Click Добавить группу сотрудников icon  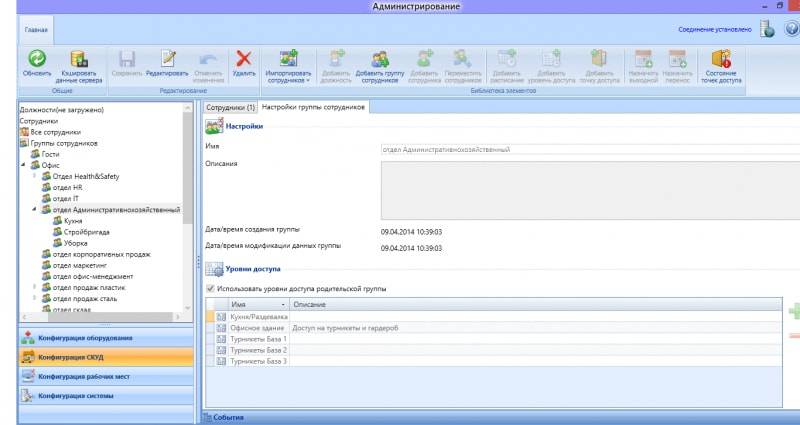click(x=380, y=60)
